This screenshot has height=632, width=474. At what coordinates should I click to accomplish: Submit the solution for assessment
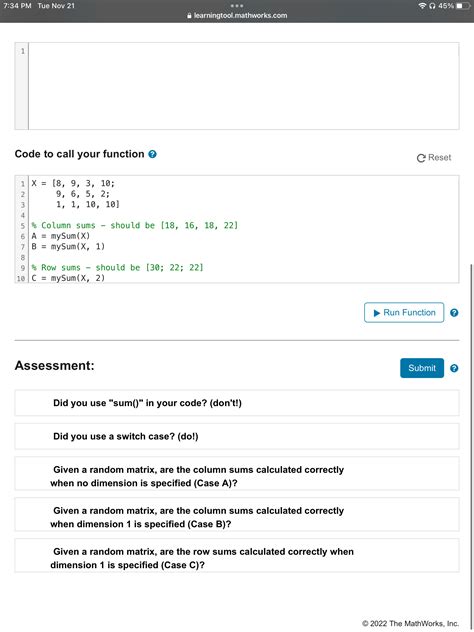[x=422, y=368]
